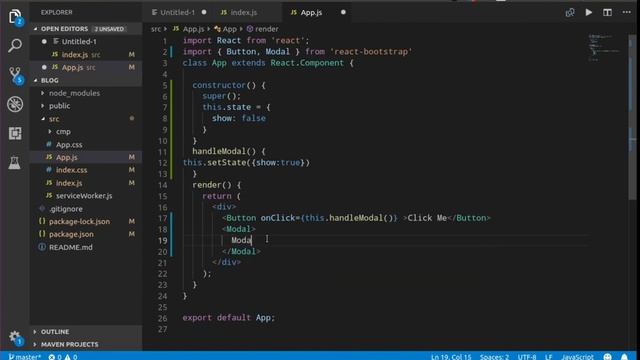Open the Explorer view in activity bar

point(15,17)
